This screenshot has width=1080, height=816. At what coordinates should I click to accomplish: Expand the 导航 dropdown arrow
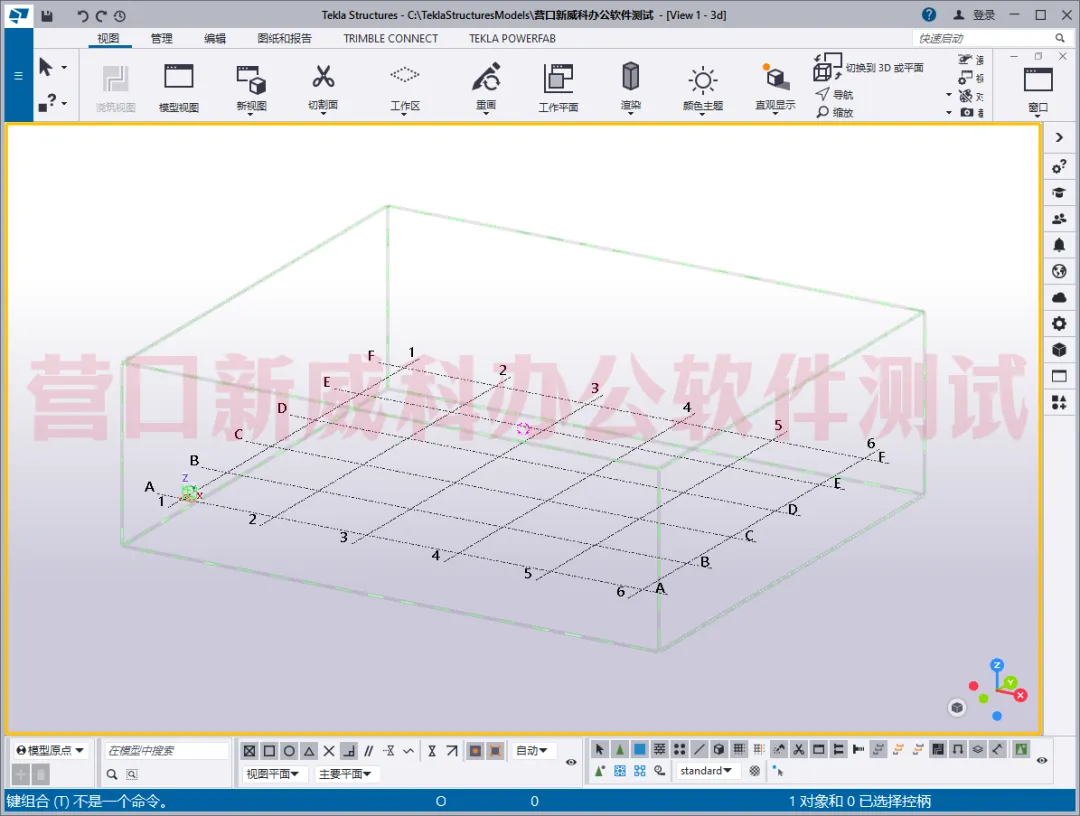[948, 94]
